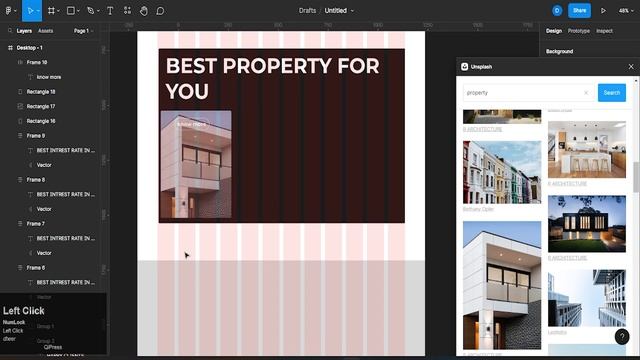The height and width of the screenshot is (360, 640).
Task: Click the Frame 6 layer icon
Action: (20, 268)
